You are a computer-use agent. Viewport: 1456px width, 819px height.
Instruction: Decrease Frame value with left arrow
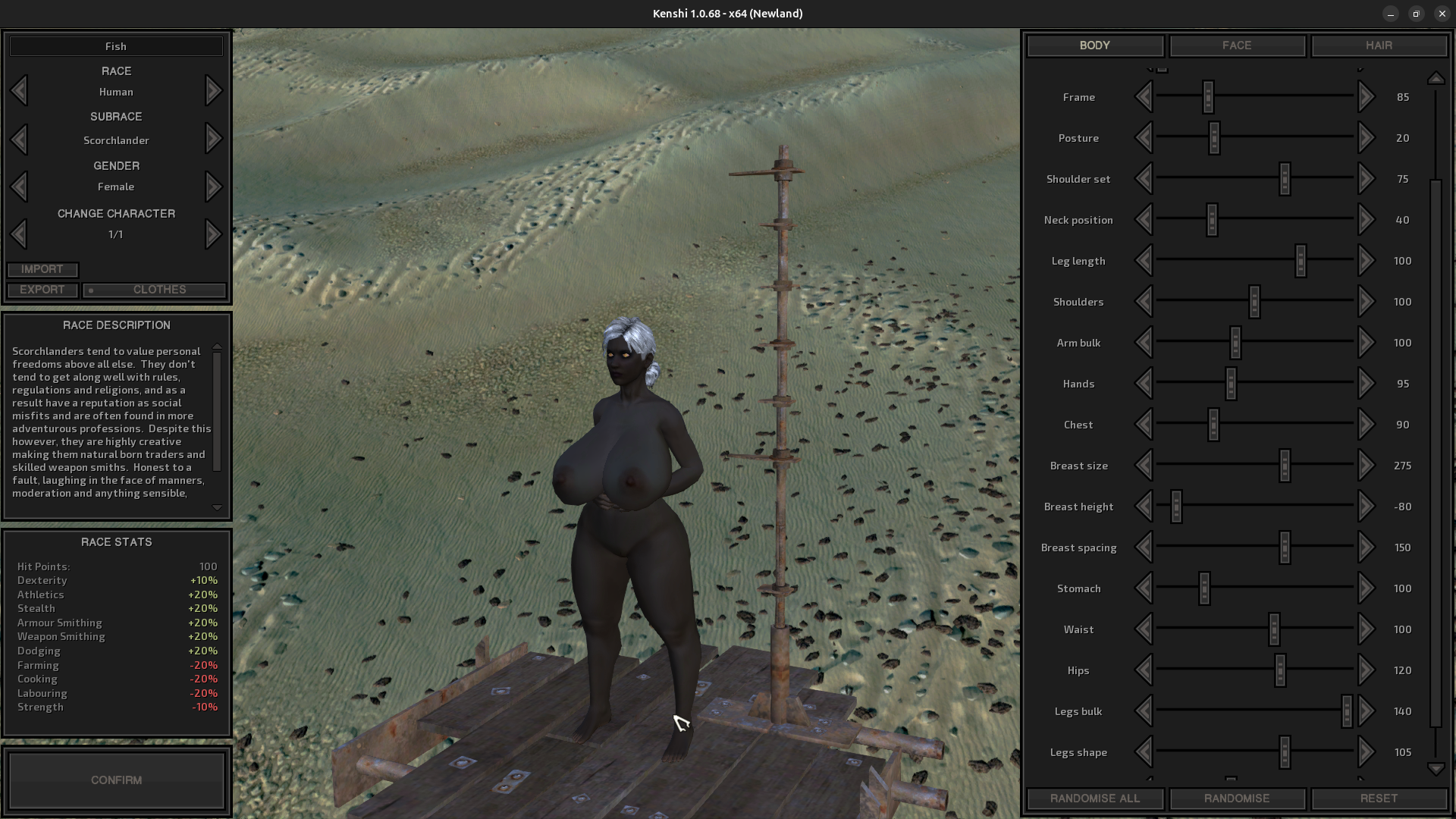tap(1144, 97)
